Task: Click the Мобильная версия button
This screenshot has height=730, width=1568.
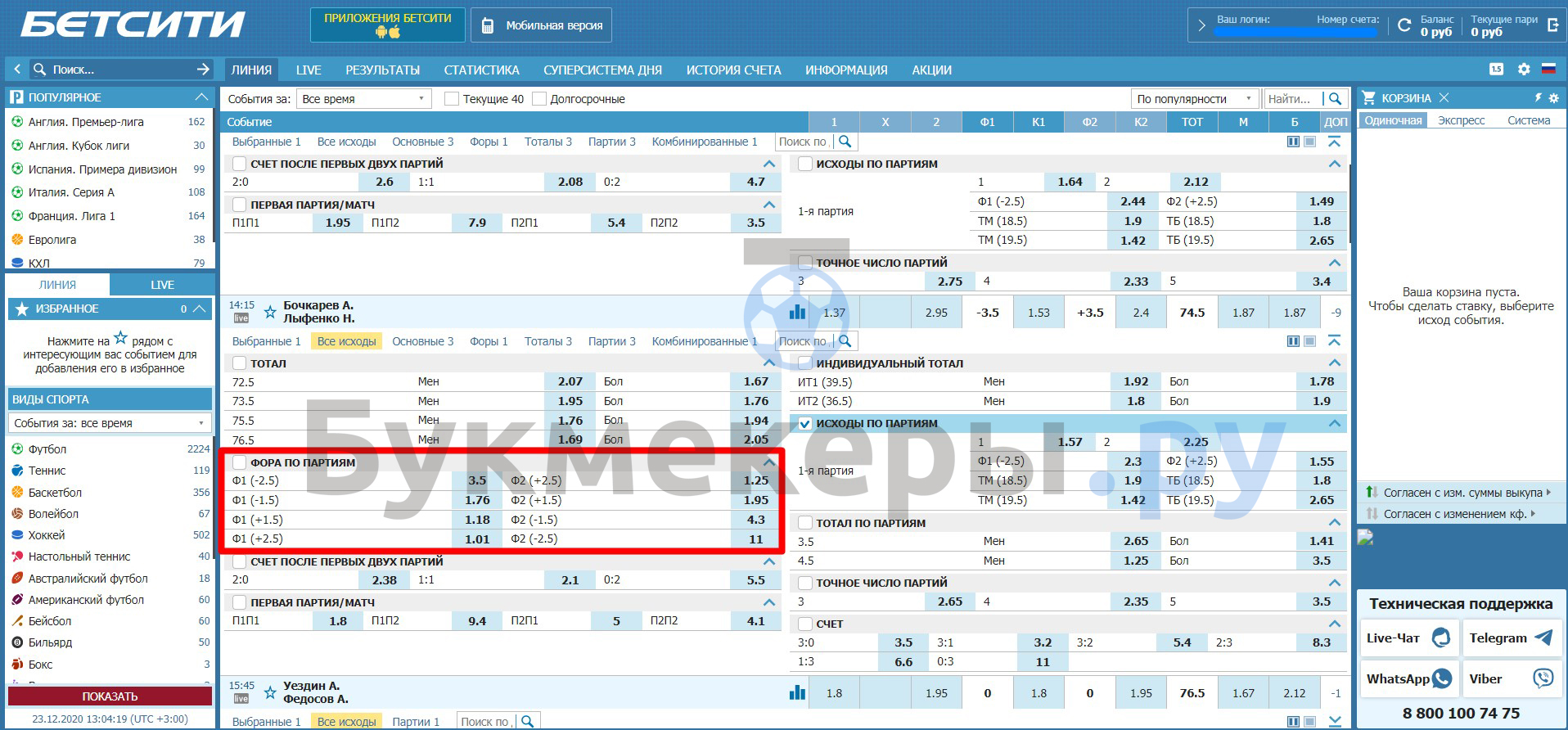Action: click(x=541, y=25)
